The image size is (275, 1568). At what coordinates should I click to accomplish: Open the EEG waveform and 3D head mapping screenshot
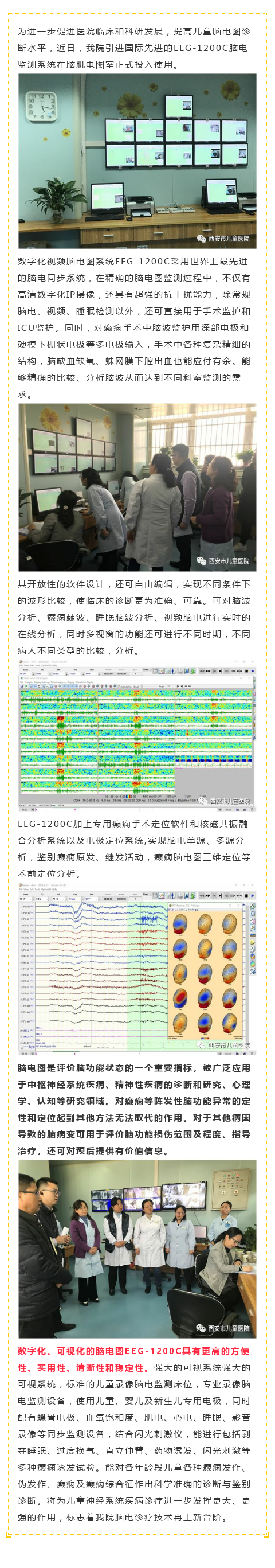(x=137, y=969)
